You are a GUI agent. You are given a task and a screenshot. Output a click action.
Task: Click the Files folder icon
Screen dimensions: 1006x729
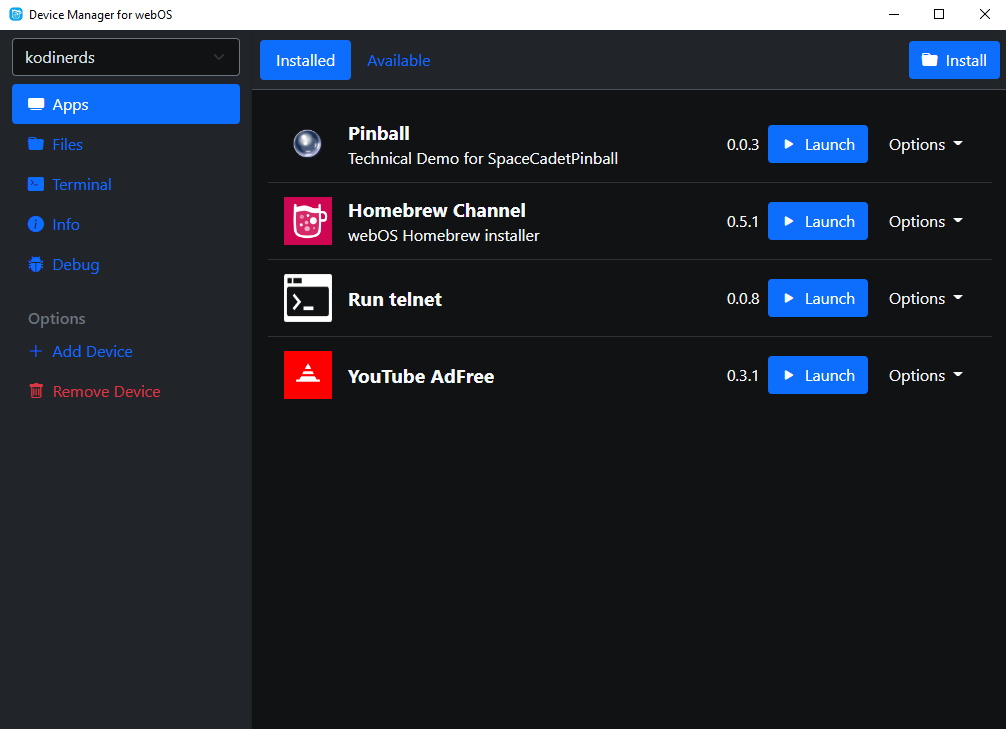36,144
